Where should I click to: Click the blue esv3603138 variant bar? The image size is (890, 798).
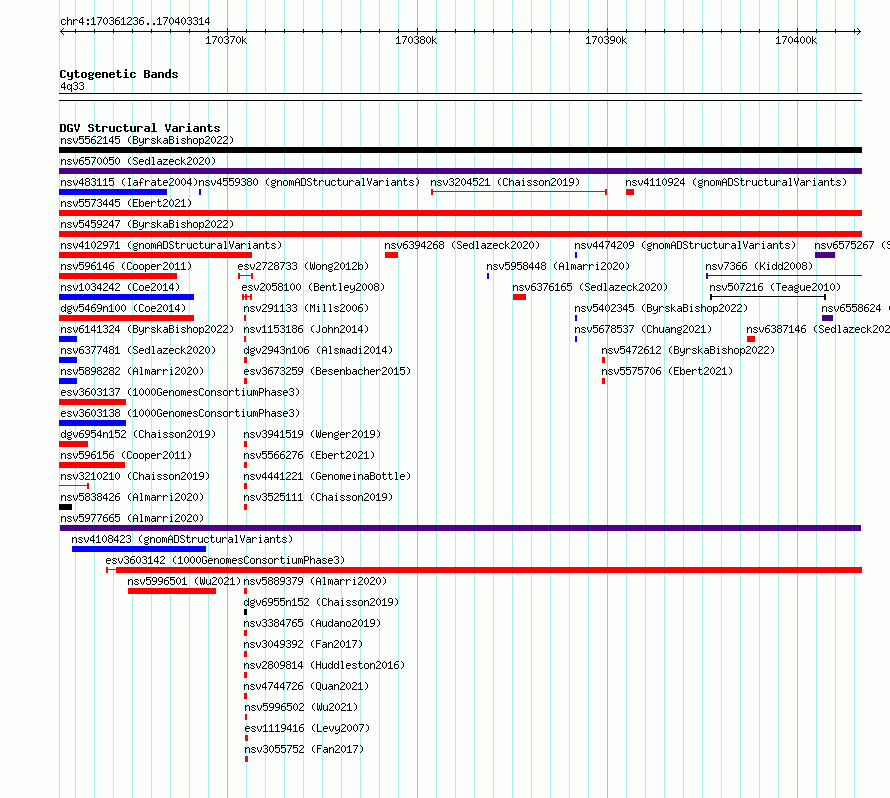tap(93, 423)
